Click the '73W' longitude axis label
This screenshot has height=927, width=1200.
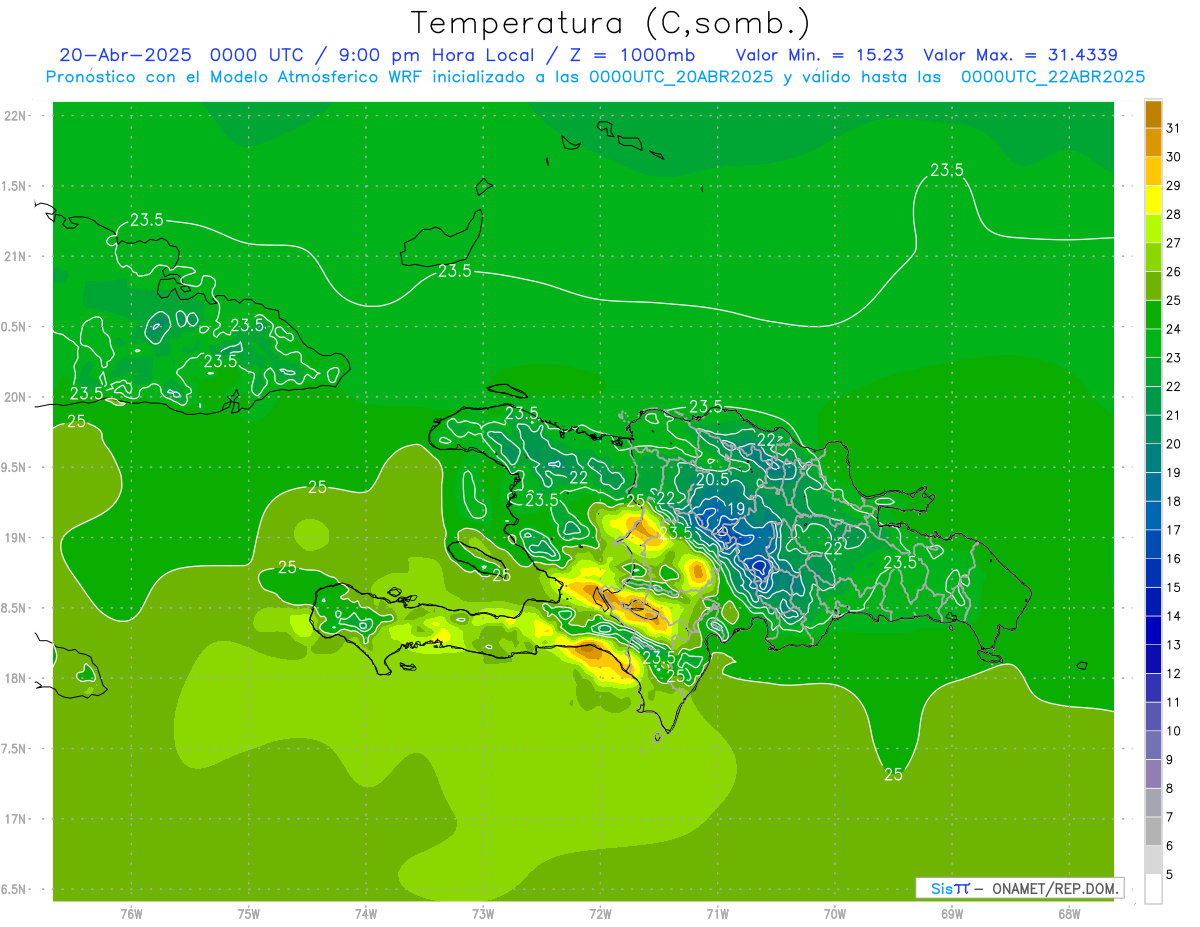click(x=483, y=913)
